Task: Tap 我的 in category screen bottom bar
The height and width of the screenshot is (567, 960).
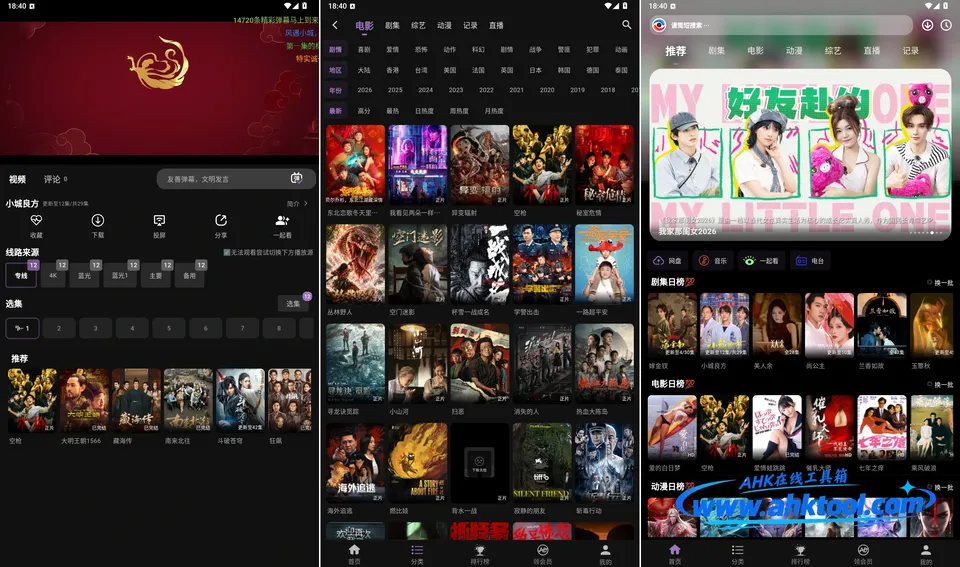Action: (605, 554)
